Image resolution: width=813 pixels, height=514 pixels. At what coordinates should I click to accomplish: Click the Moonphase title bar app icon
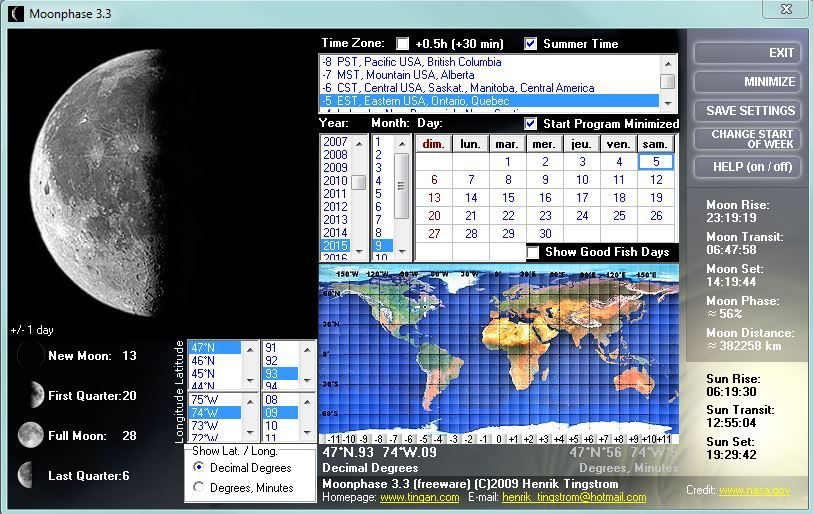tap(15, 14)
